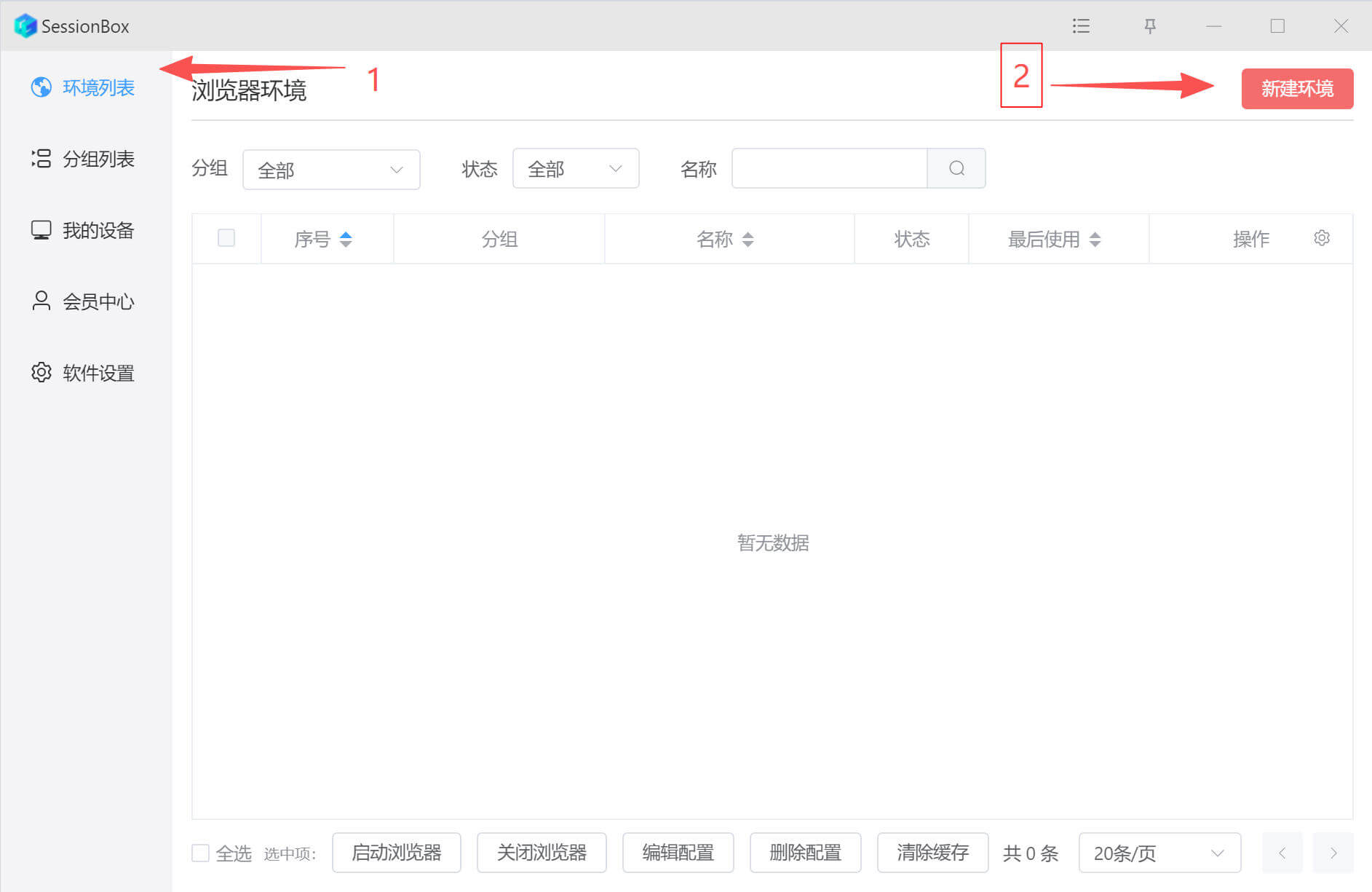Viewport: 1372px width, 892px height.
Task: Open table column settings gear icon
Action: [1322, 238]
